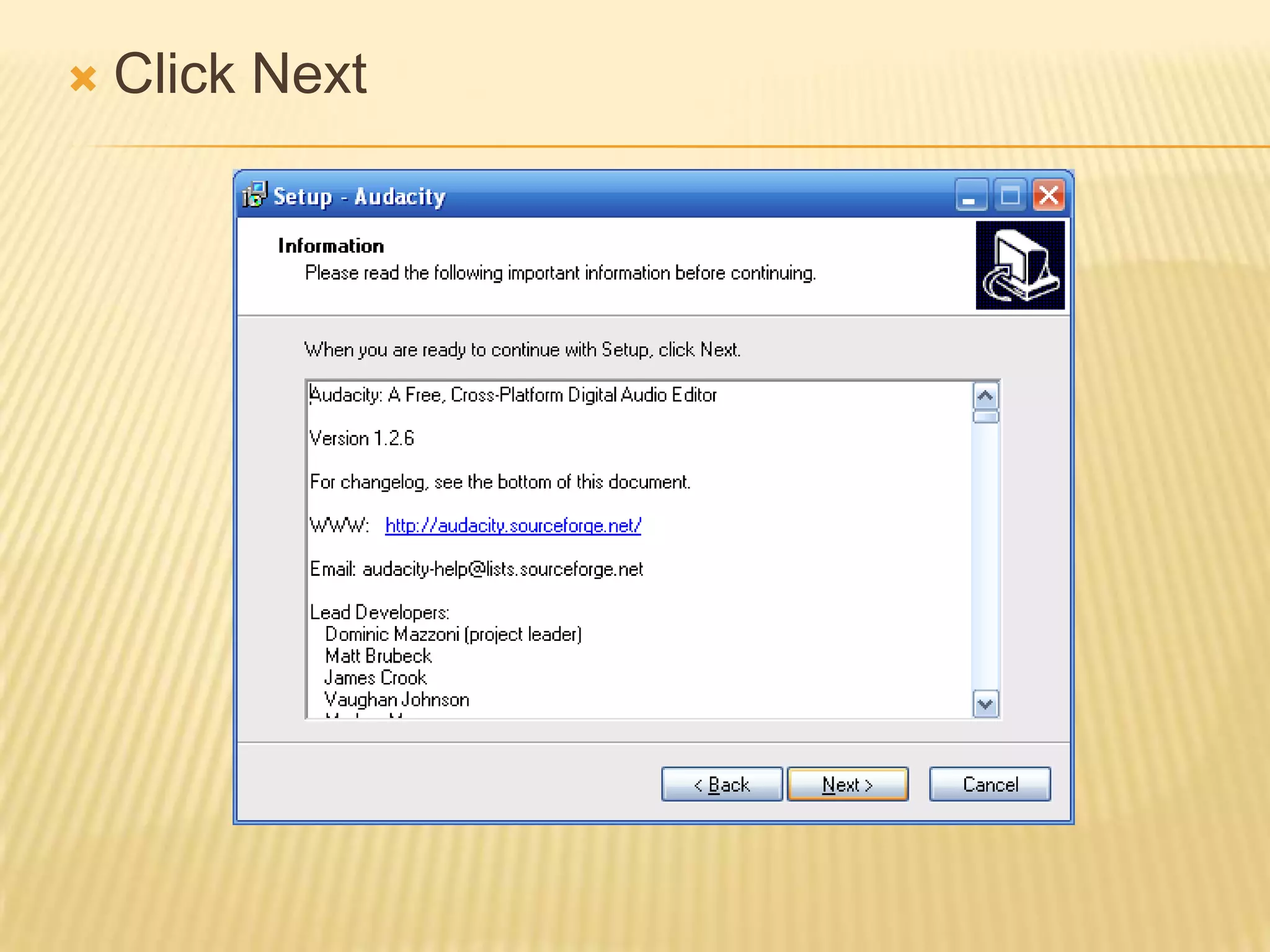
Task: Click the Next button
Action: click(x=847, y=784)
